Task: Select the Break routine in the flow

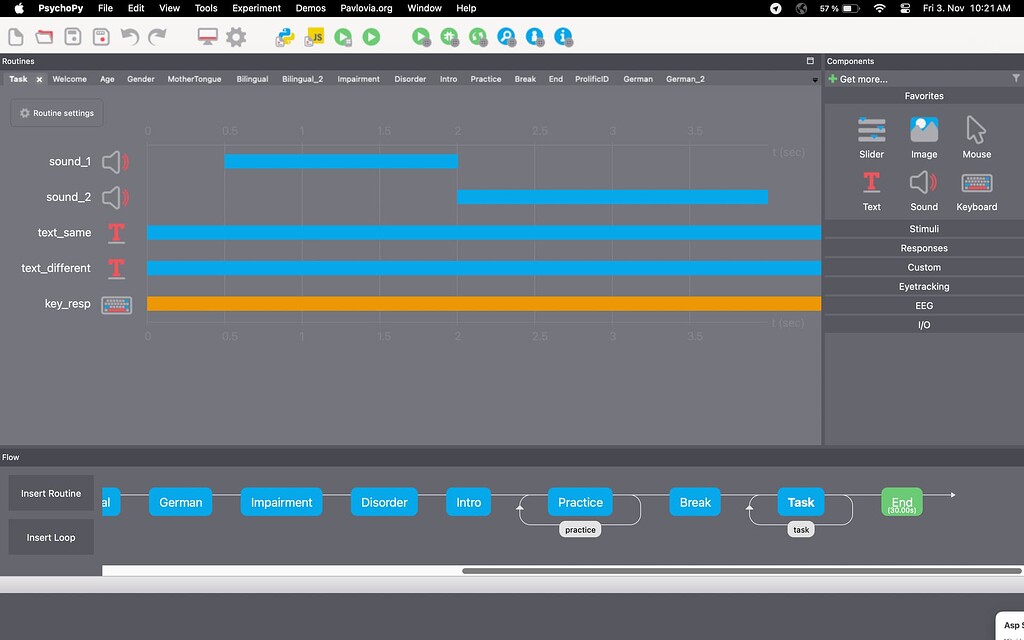Action: [694, 502]
